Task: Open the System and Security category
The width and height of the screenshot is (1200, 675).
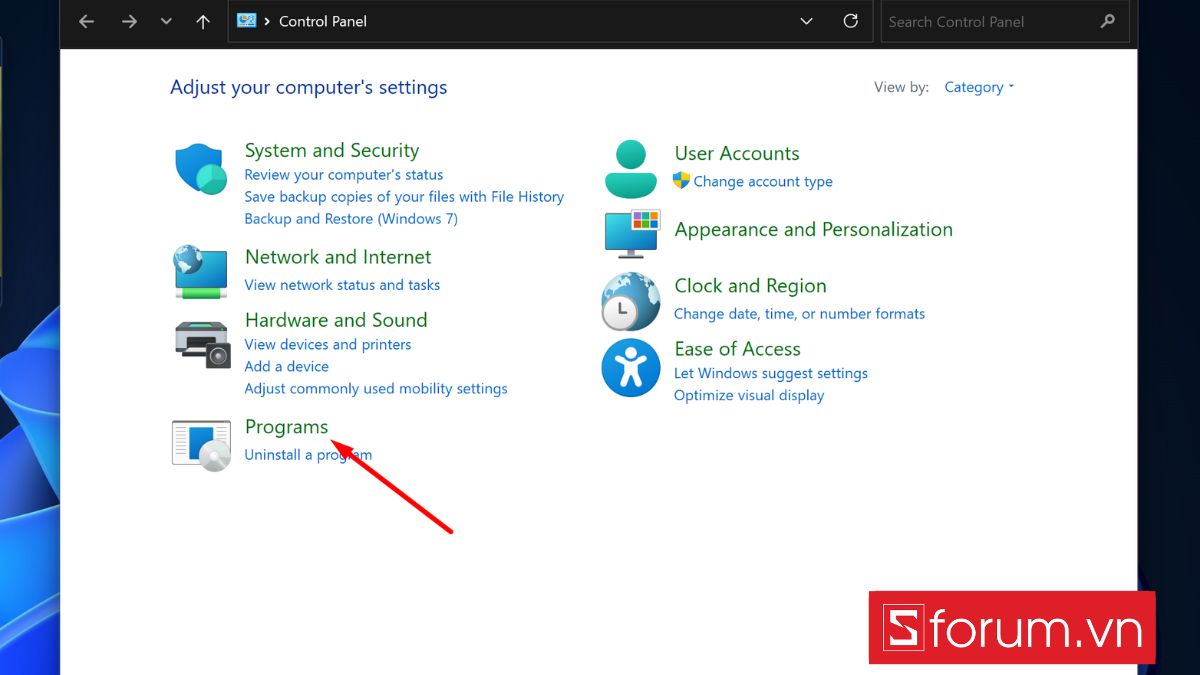Action: (x=332, y=151)
